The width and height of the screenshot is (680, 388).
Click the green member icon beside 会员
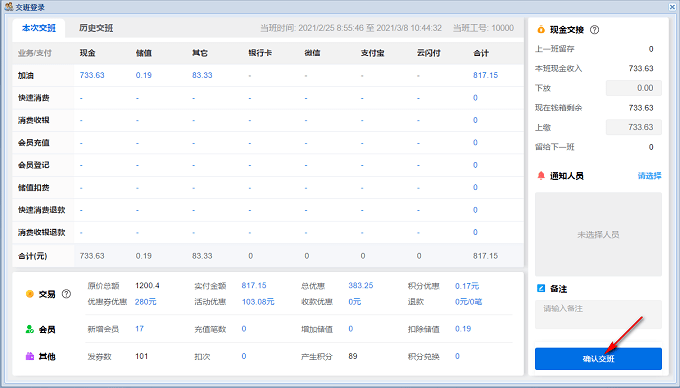(29, 329)
